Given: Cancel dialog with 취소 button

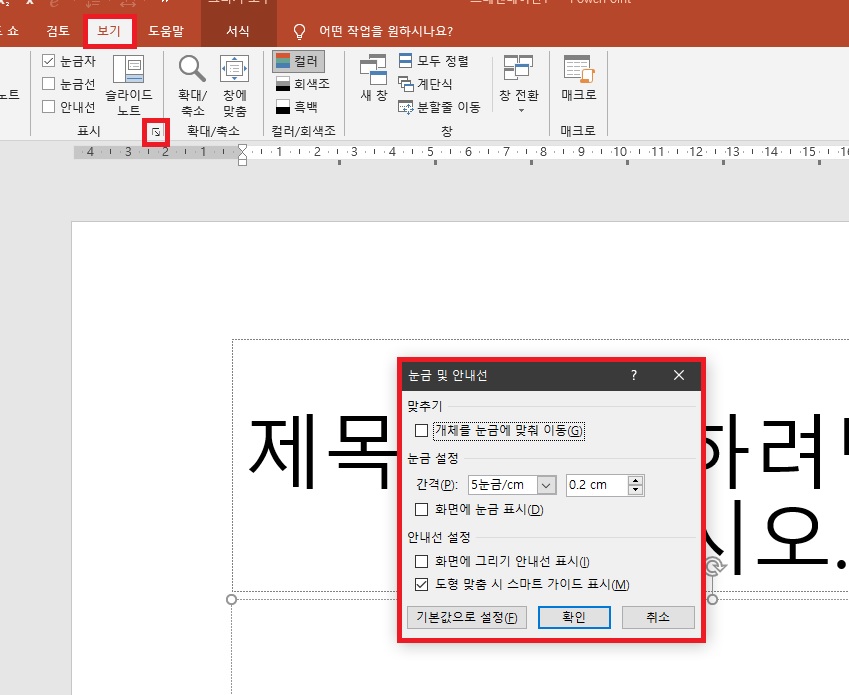Looking at the screenshot, I should point(658,617).
